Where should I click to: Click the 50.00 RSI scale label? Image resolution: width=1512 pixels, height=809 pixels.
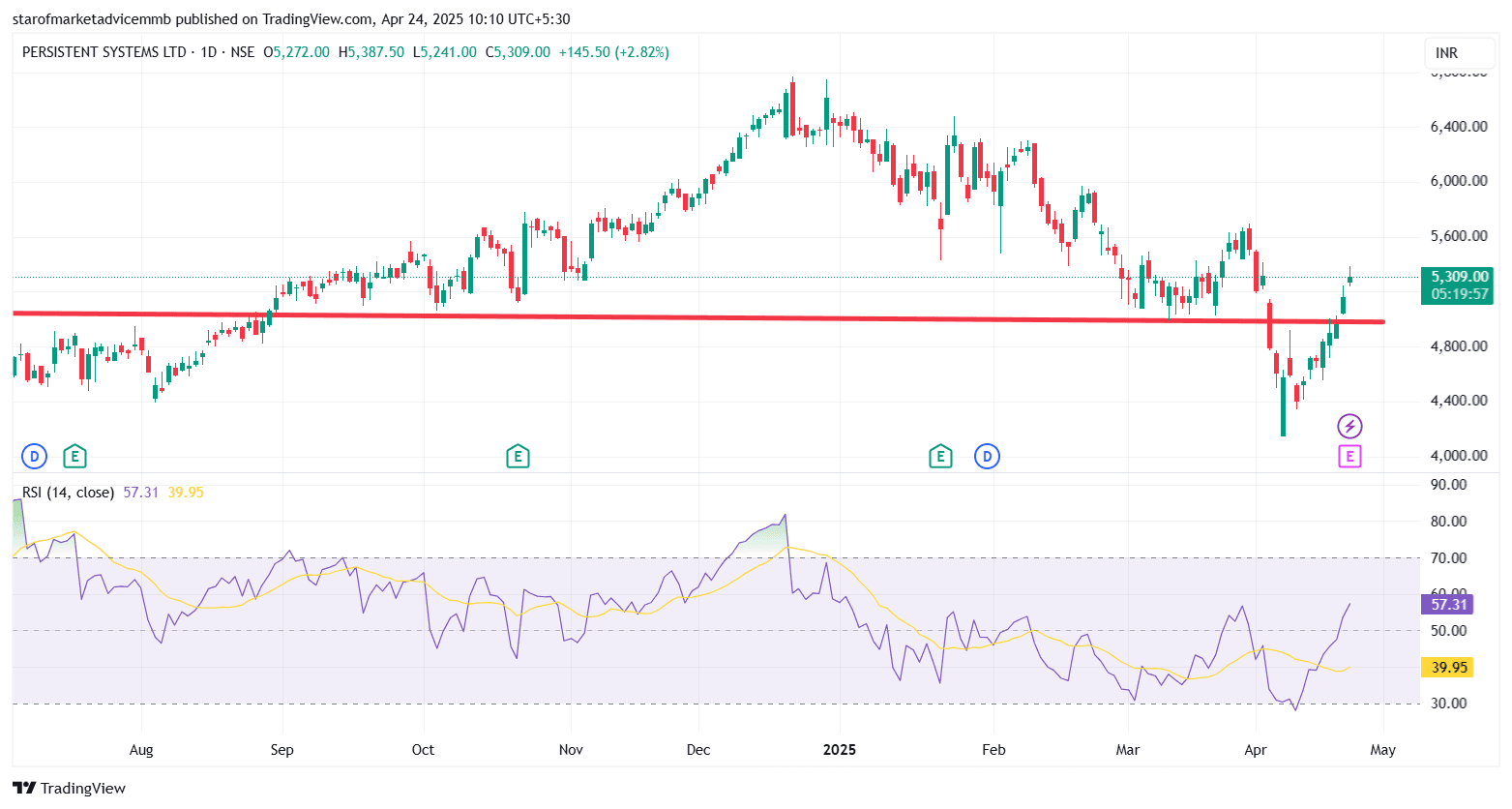pos(1448,631)
